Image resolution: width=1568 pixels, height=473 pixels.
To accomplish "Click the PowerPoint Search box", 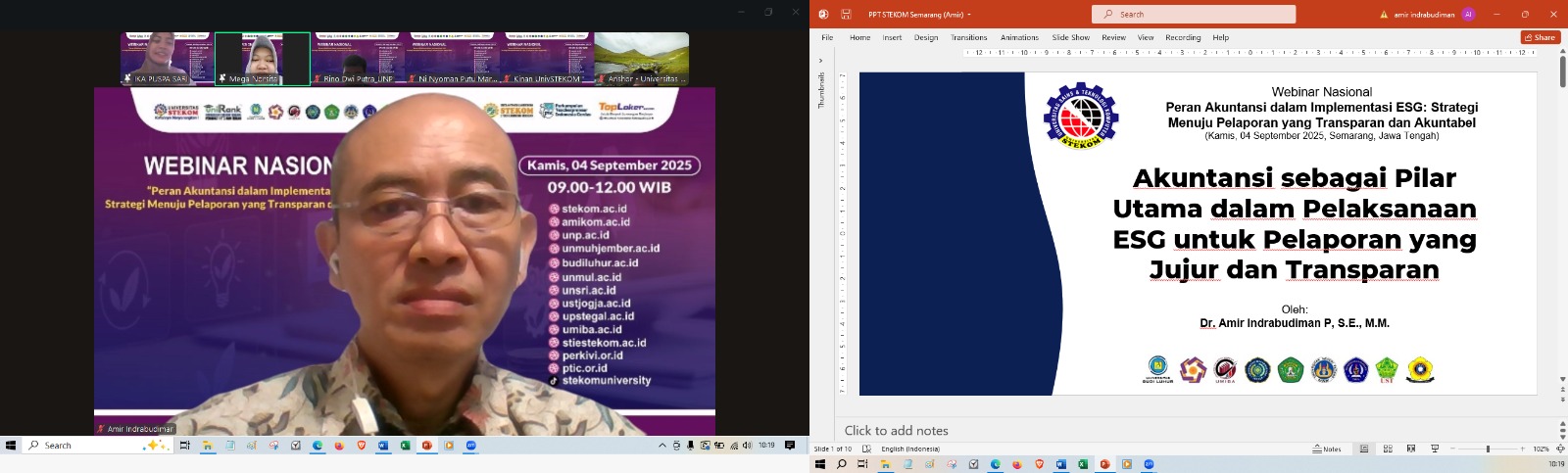I will pyautogui.click(x=1193, y=15).
